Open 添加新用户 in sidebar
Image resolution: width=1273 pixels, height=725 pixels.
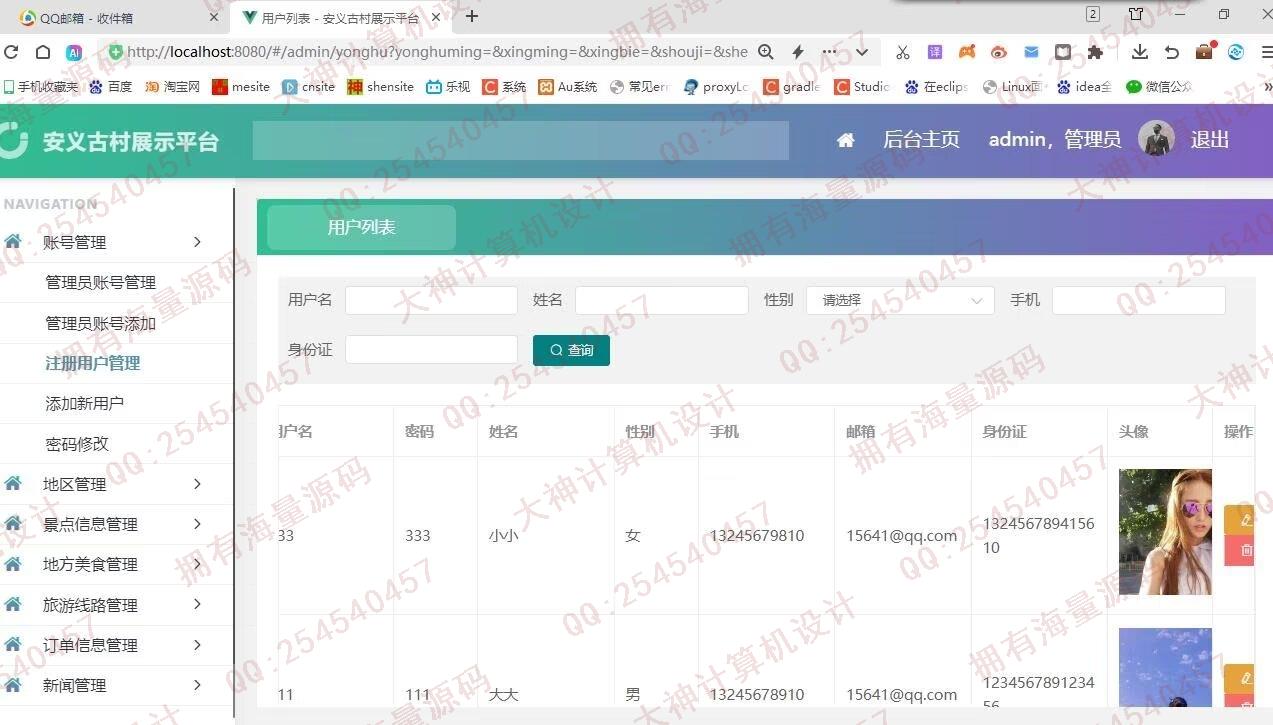point(85,403)
